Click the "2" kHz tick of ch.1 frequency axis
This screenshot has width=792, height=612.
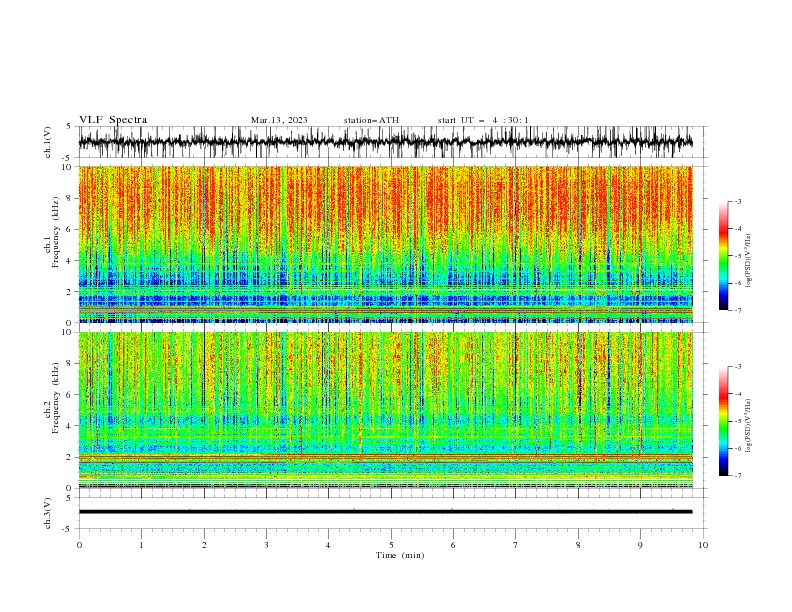tap(70, 291)
